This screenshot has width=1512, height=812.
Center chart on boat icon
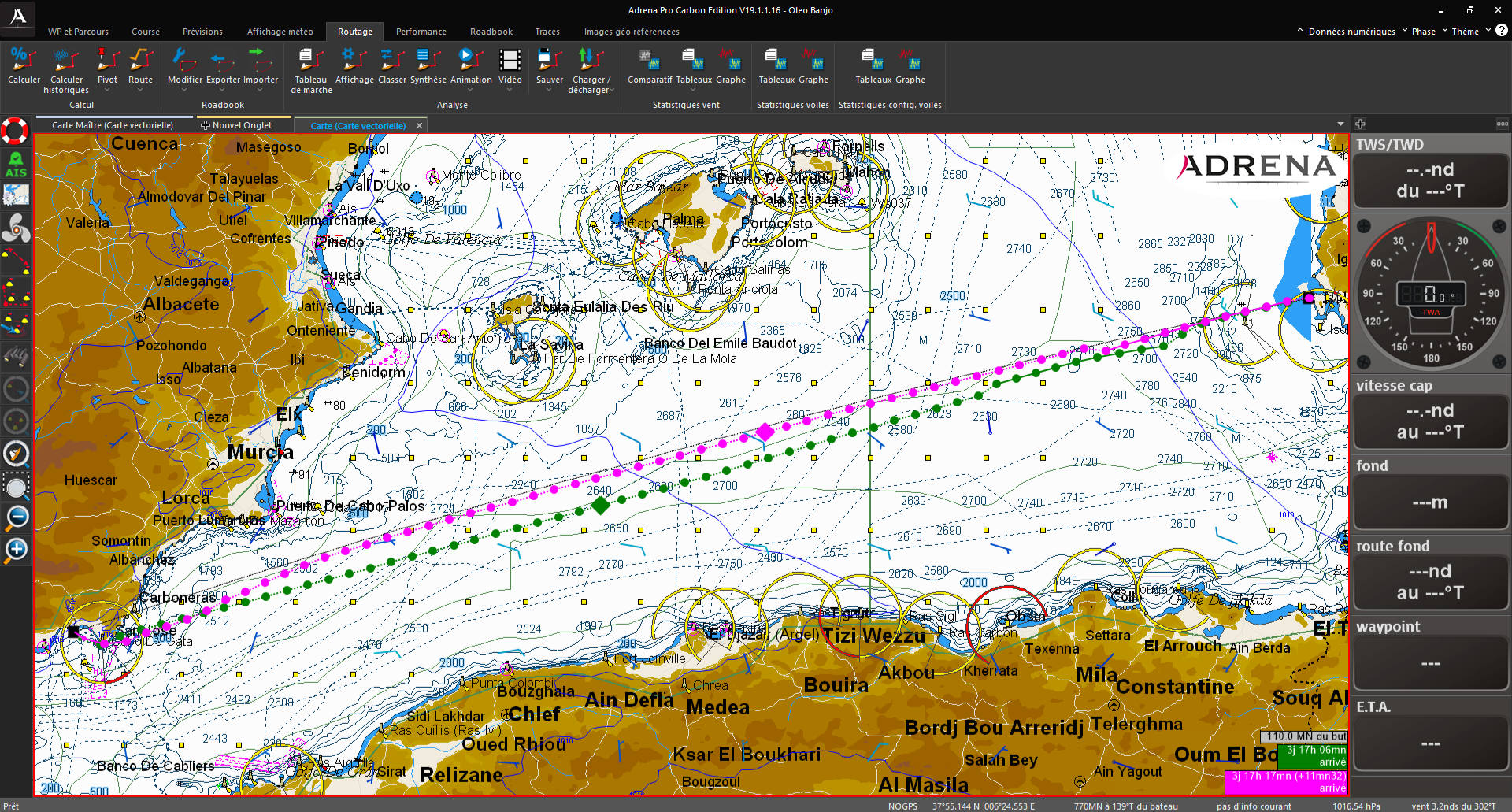coord(16,454)
